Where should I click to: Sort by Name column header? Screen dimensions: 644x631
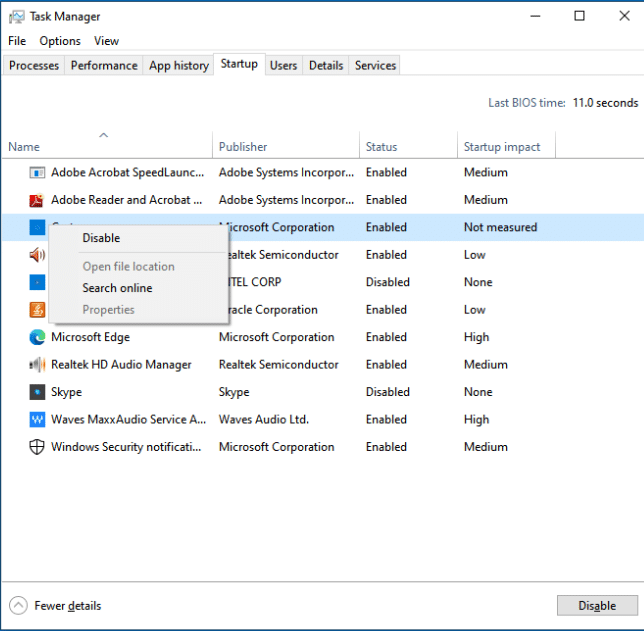pyautogui.click(x=24, y=147)
